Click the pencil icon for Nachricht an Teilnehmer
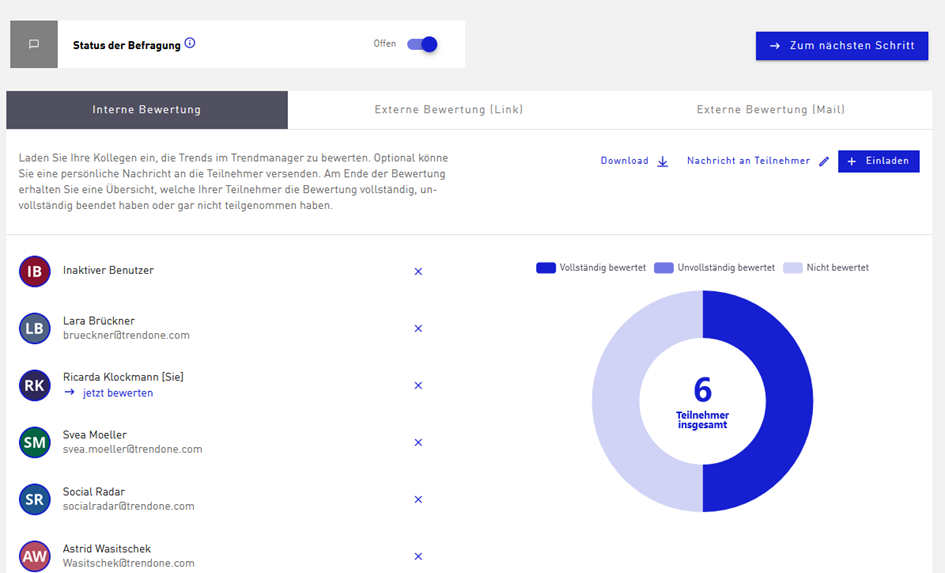The height and width of the screenshot is (573, 945). click(x=824, y=161)
